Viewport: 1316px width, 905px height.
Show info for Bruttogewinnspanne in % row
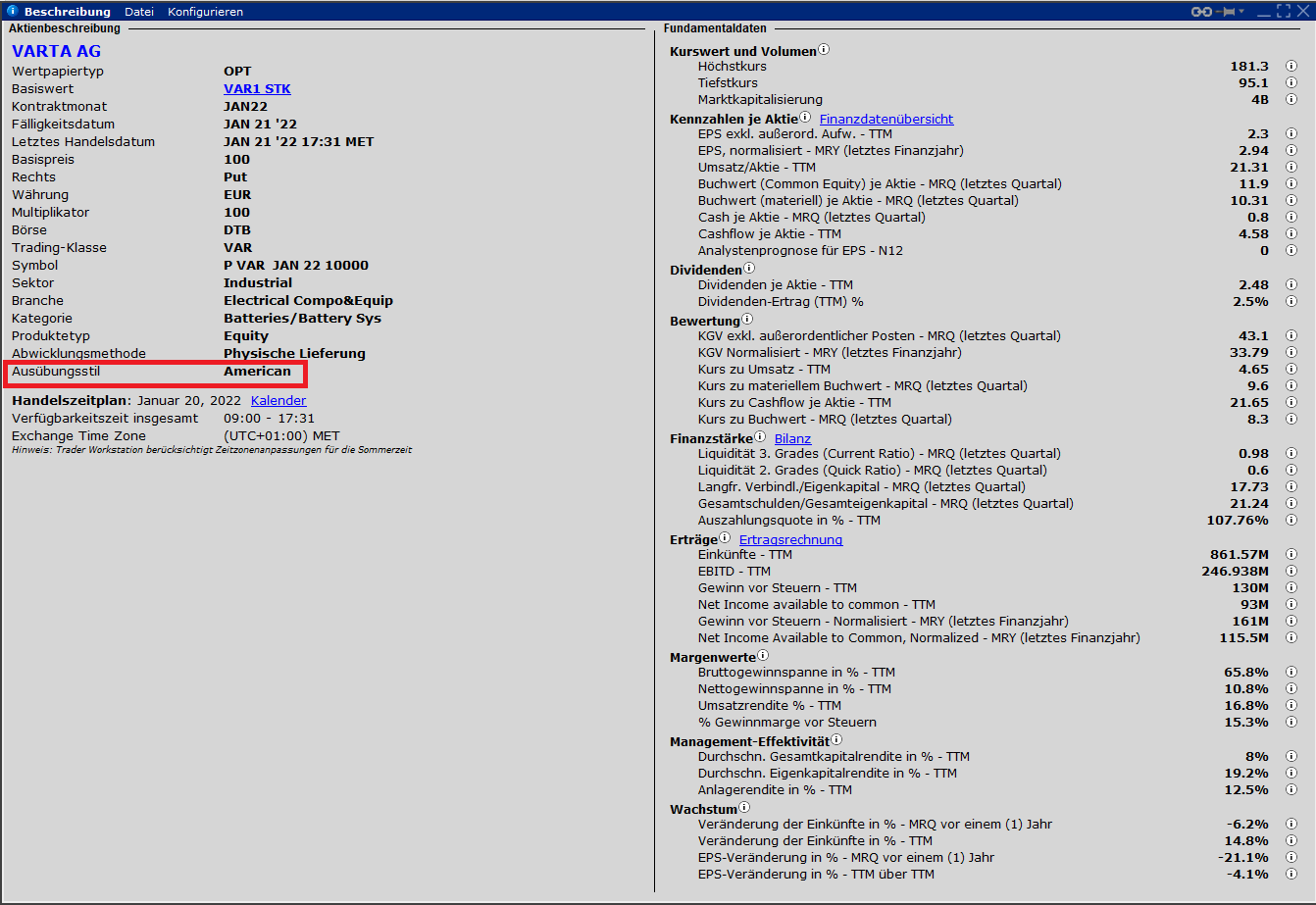click(x=1291, y=673)
